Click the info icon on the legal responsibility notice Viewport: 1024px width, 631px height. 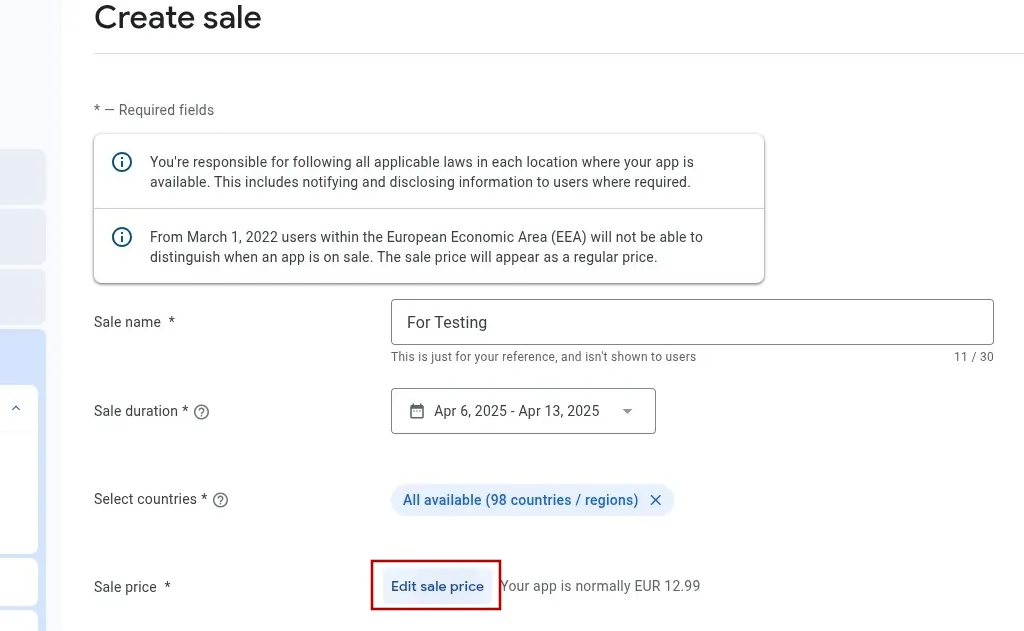121,162
